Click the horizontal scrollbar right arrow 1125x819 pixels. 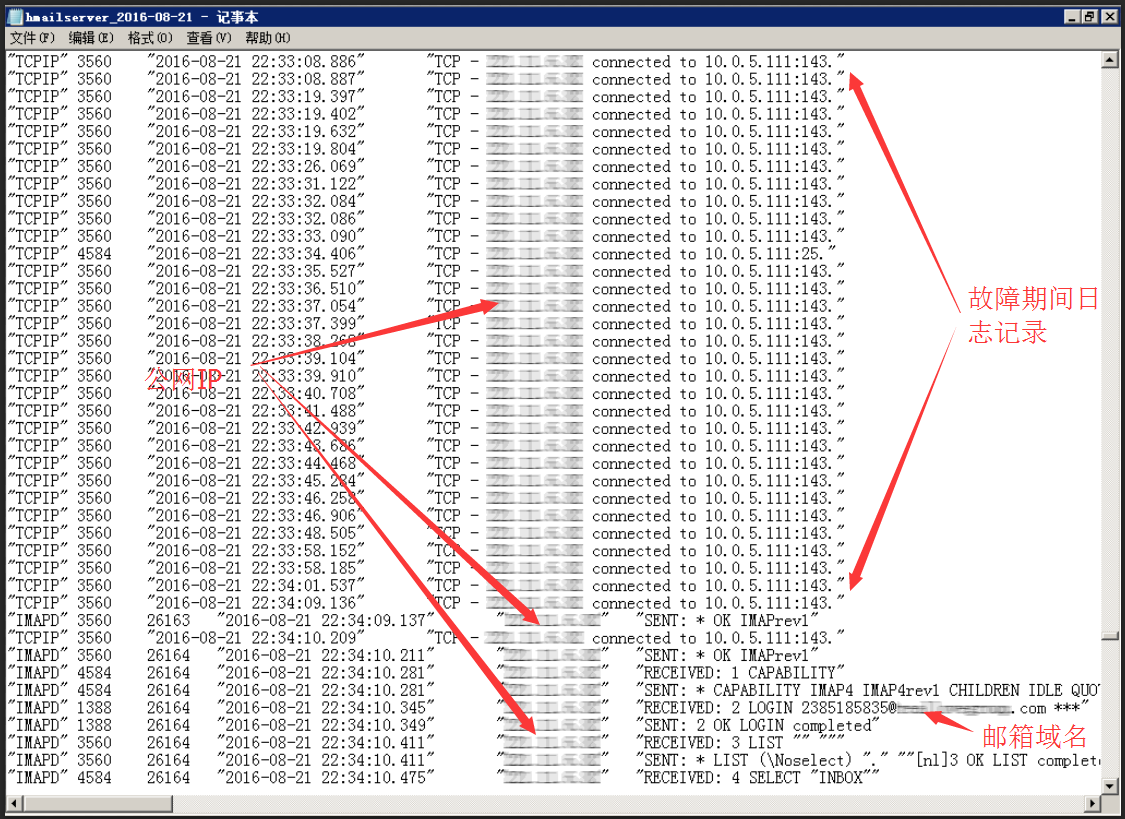[x=1093, y=803]
